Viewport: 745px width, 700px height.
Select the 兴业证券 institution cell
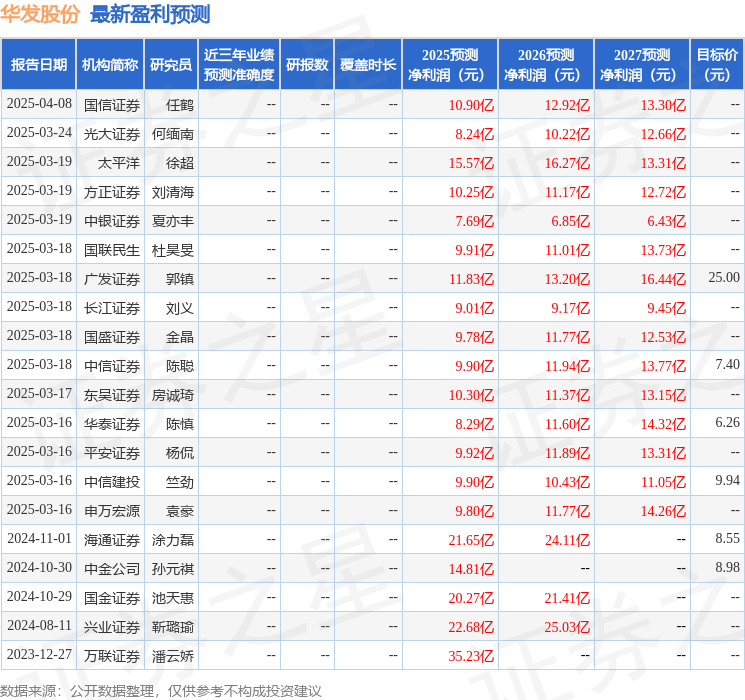pos(112,627)
